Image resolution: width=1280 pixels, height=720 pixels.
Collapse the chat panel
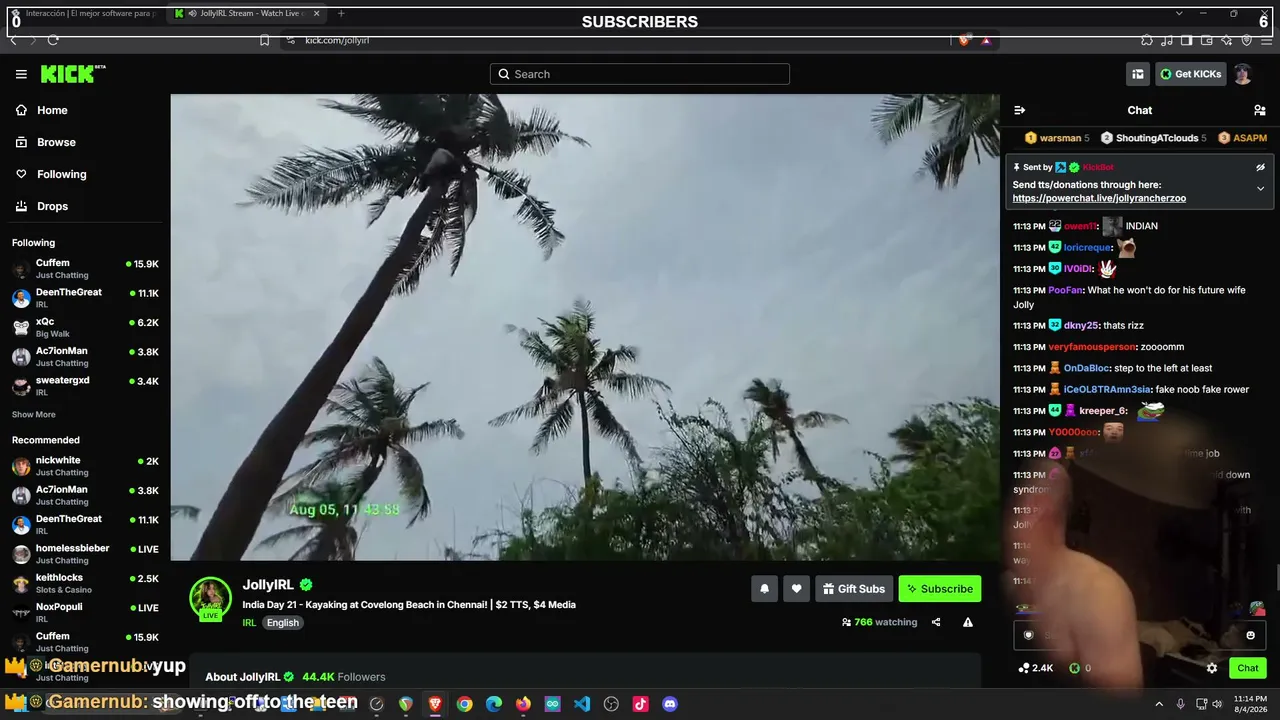click(1019, 110)
